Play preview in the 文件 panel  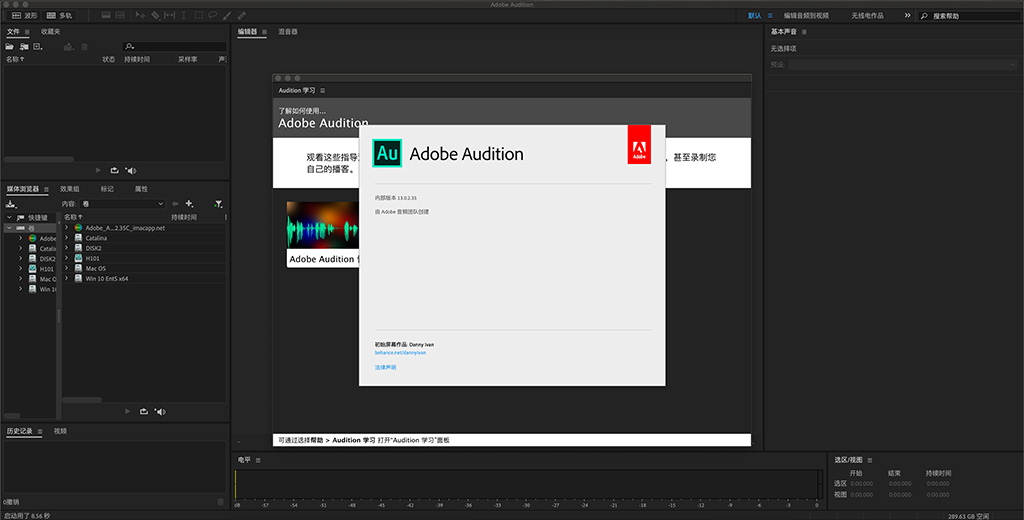(99, 170)
